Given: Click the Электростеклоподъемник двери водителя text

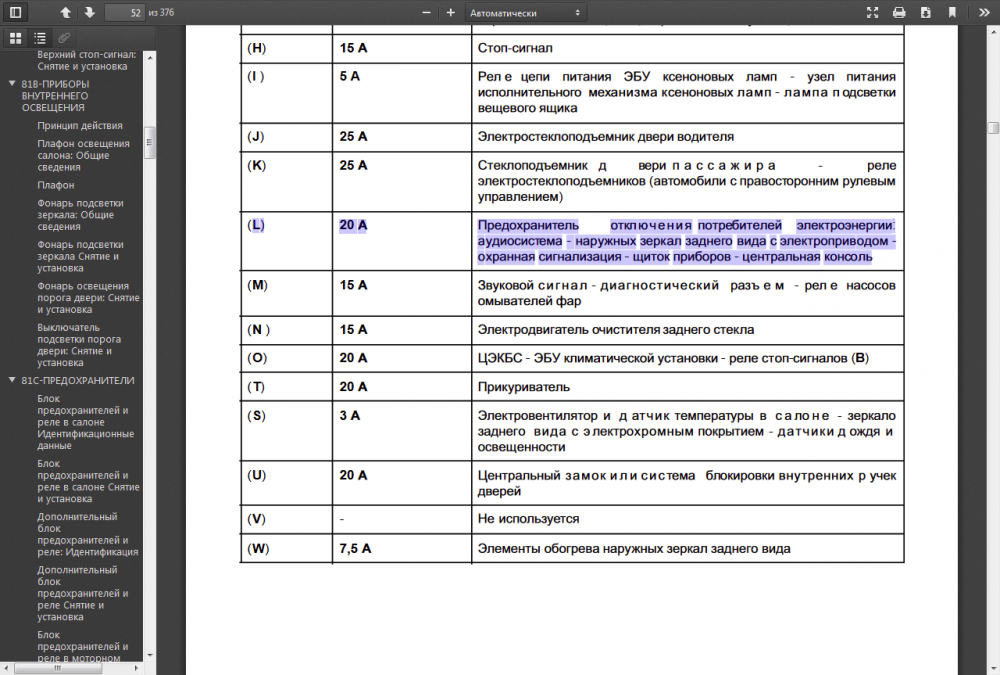Looking at the screenshot, I should click(x=606, y=137).
